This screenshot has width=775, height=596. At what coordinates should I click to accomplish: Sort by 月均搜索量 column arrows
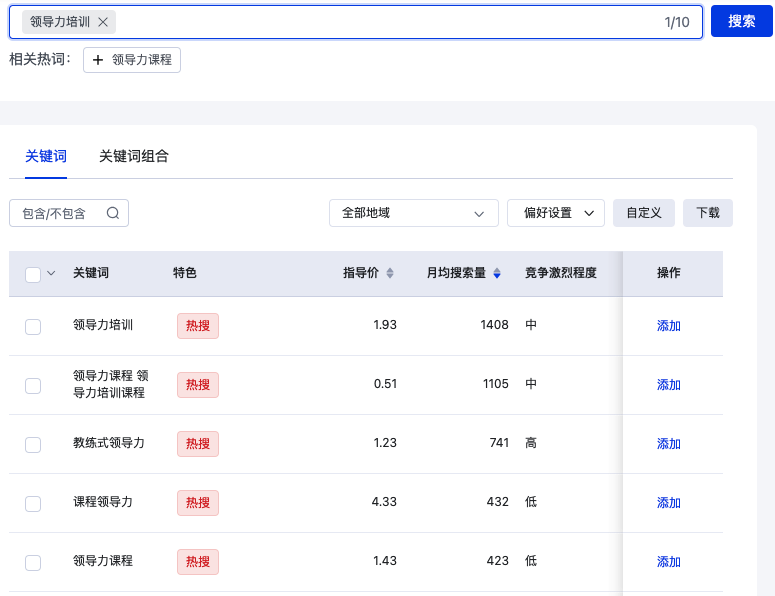pos(497,273)
